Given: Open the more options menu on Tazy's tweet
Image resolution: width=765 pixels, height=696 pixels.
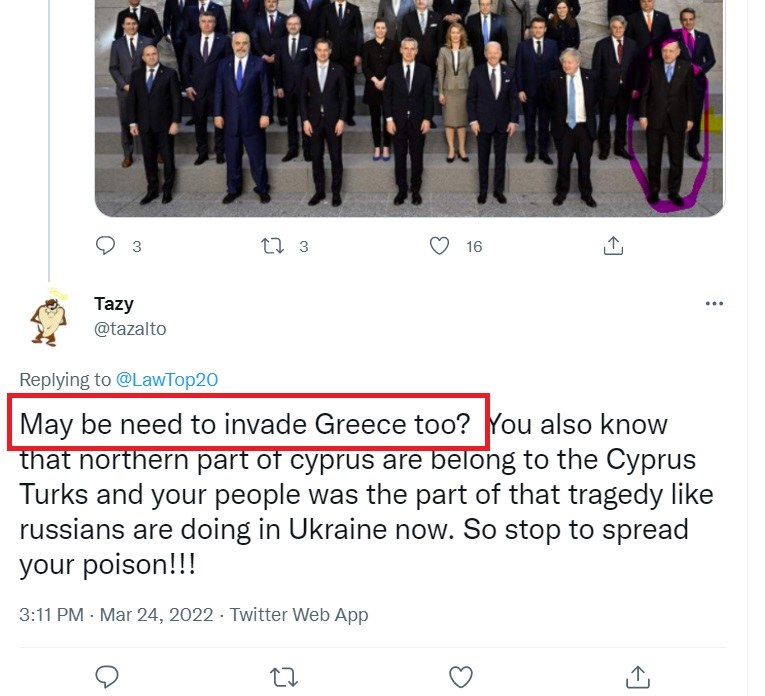Looking at the screenshot, I should click(713, 304).
